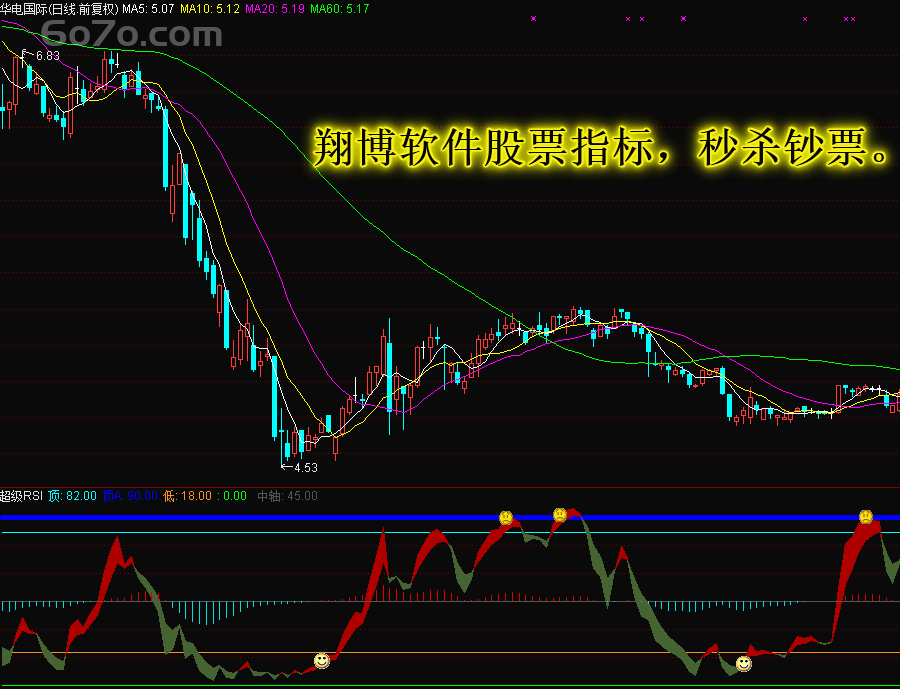
Task: Click the 顶: 82.00 indicator value
Action: click(72, 496)
